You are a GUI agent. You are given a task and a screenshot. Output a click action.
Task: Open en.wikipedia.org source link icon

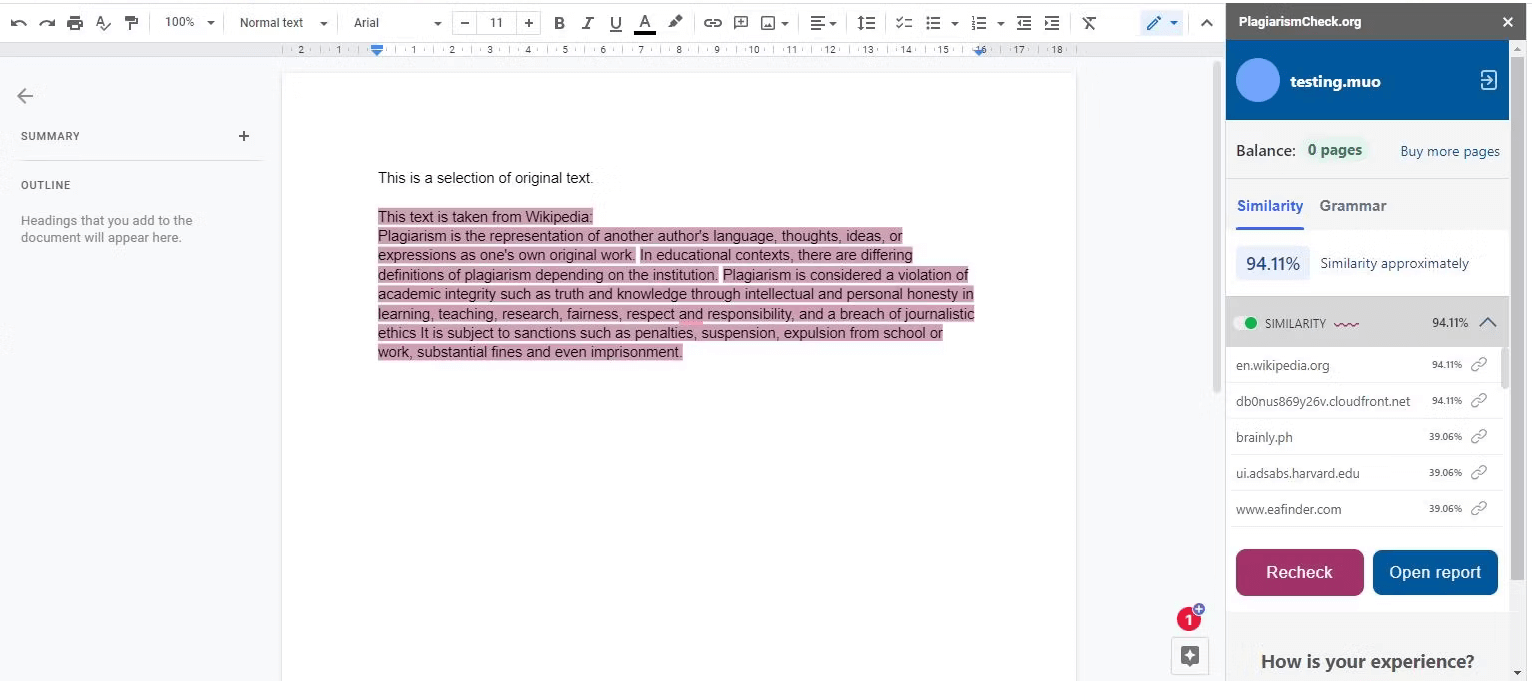tap(1479, 365)
